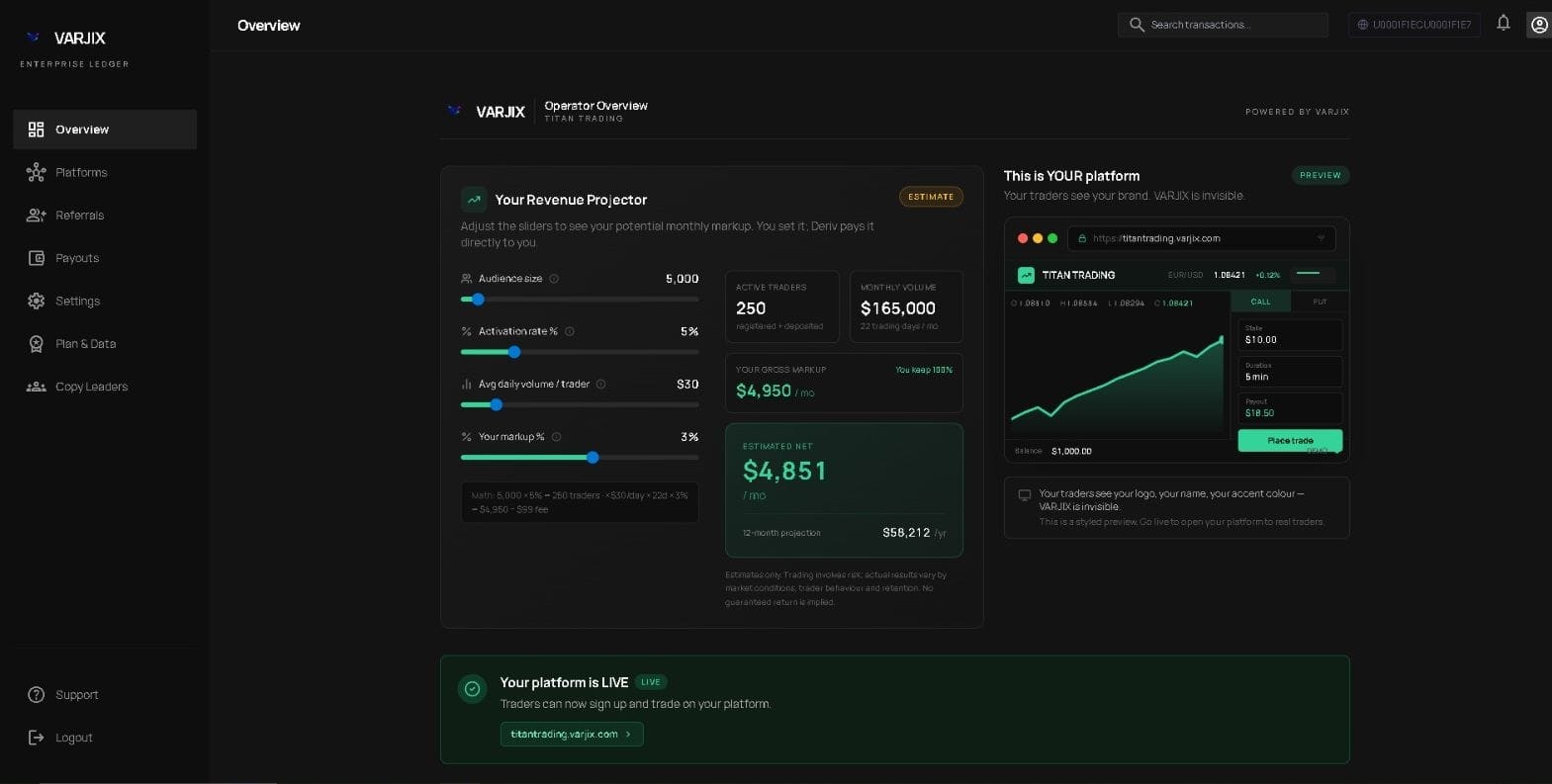This screenshot has height=784, width=1552.
Task: Click Logout in the sidebar
Action: pyautogui.click(x=105, y=738)
